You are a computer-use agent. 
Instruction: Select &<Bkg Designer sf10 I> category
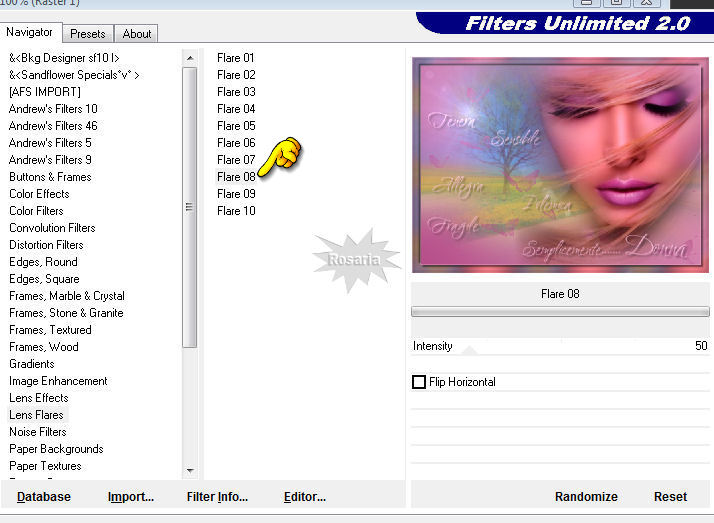tap(64, 58)
